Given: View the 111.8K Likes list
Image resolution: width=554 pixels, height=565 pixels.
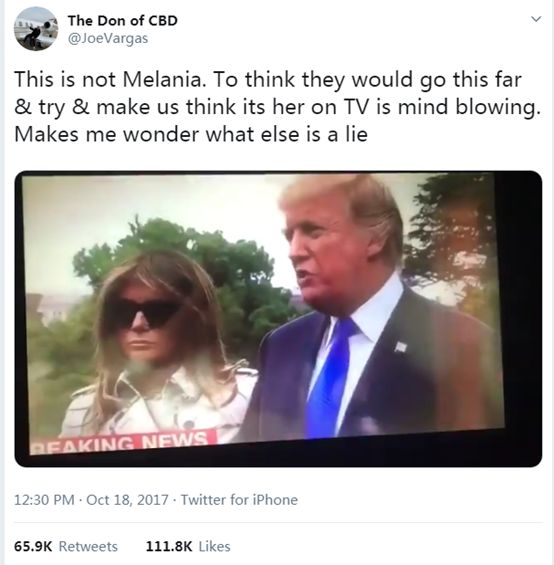Looking at the screenshot, I should point(188,546).
